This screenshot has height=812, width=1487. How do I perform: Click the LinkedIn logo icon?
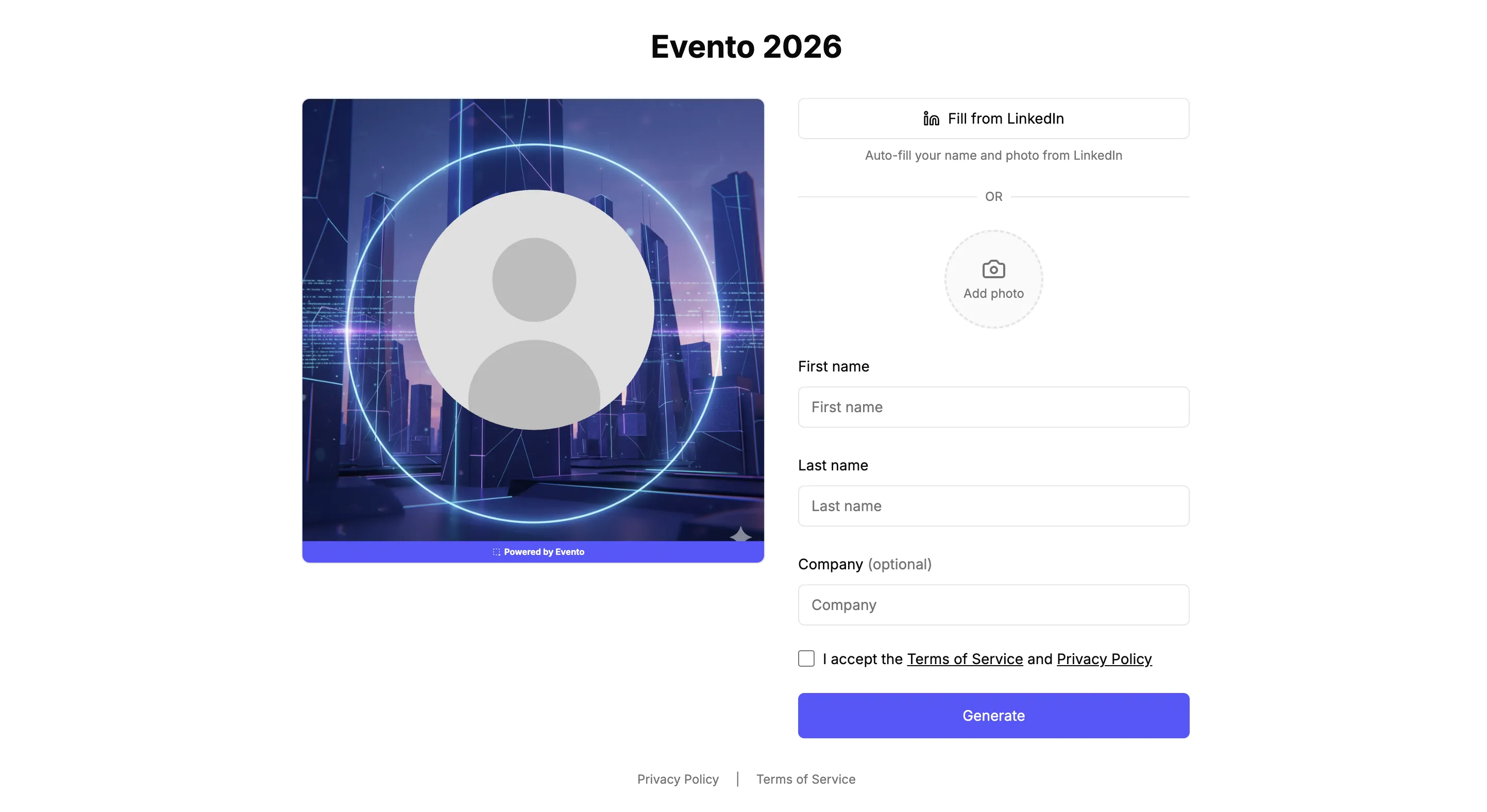pos(931,119)
